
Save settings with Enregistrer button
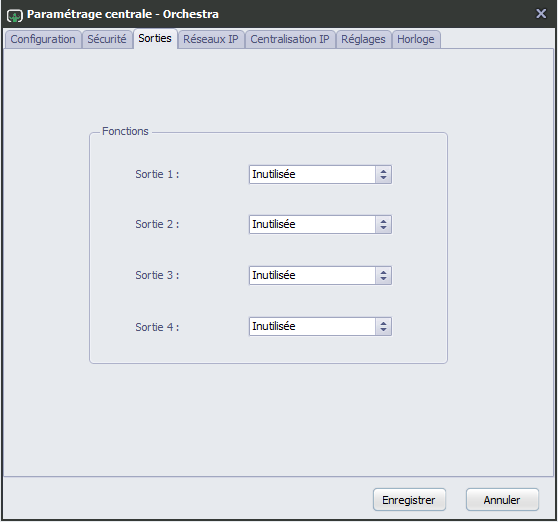click(x=409, y=500)
